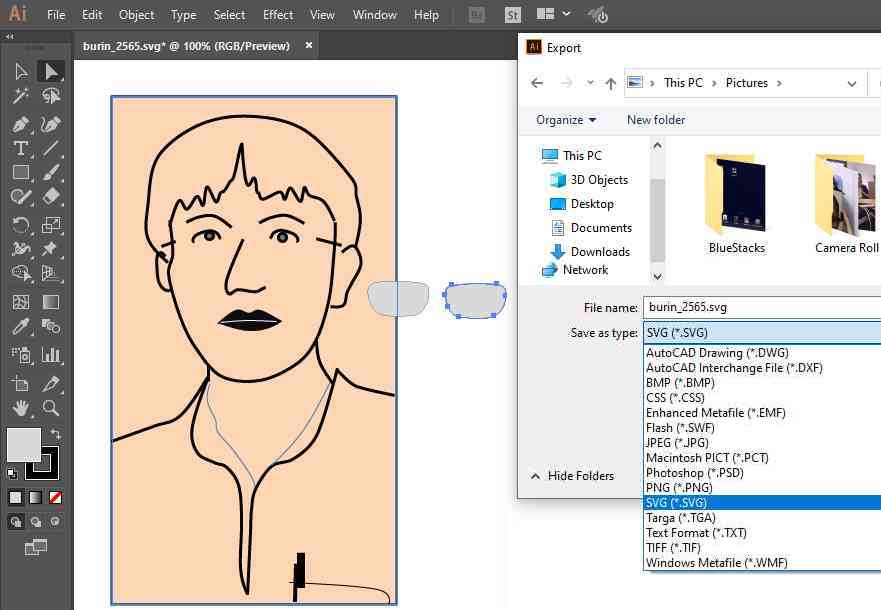The width and height of the screenshot is (881, 610).
Task: Select the Magic Wand tool
Action: 20,96
